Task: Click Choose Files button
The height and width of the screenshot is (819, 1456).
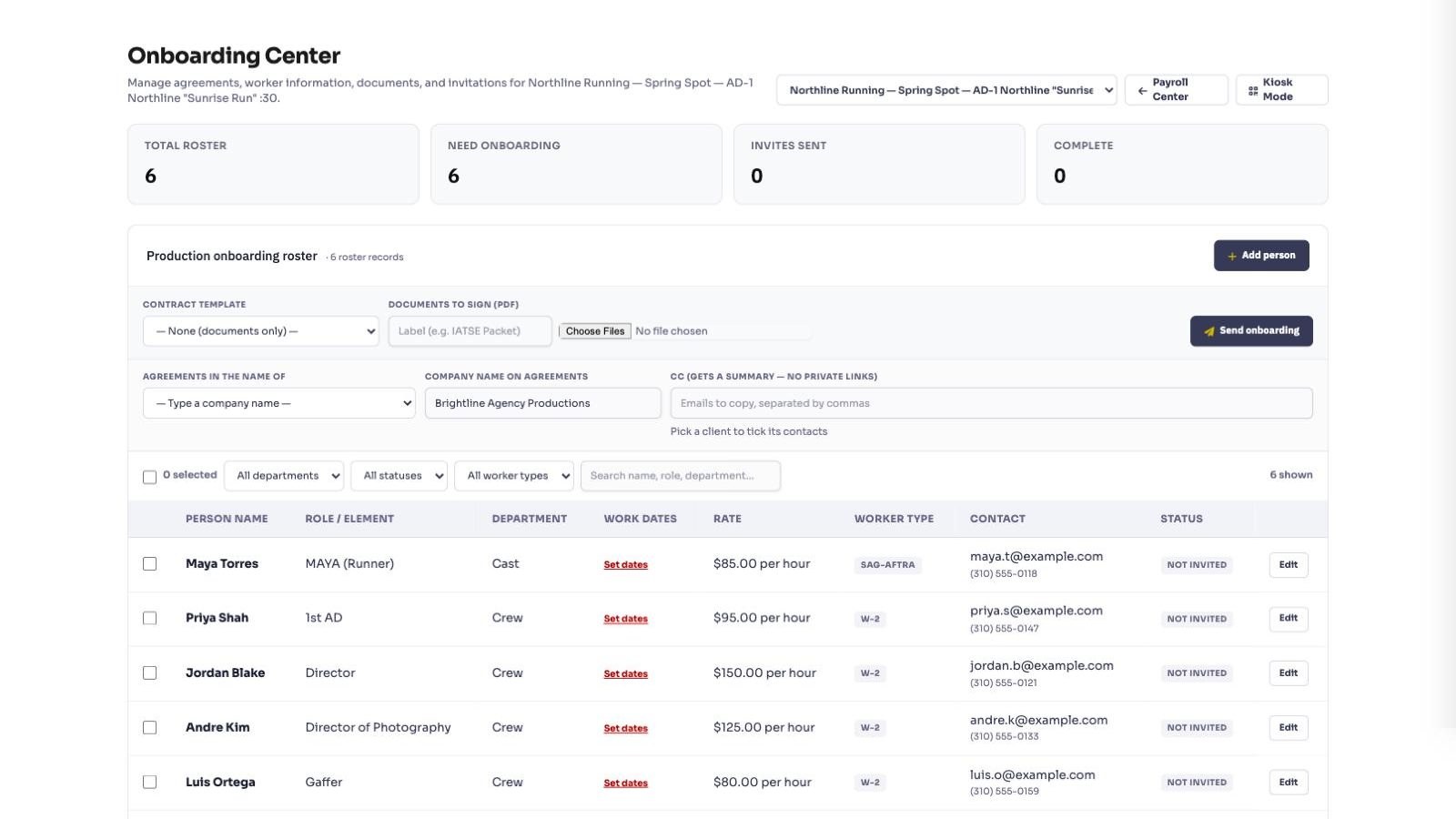Action: [595, 331]
